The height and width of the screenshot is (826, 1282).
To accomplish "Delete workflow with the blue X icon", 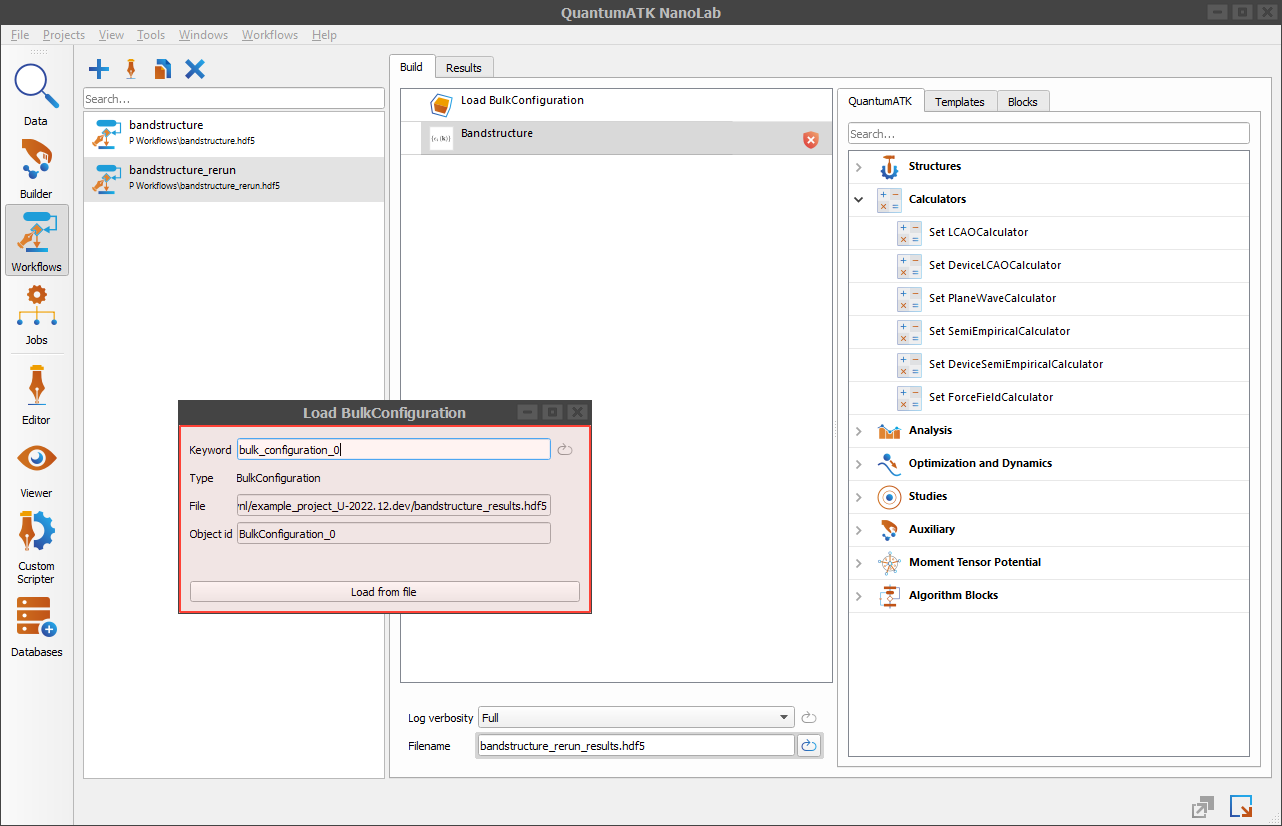I will pos(195,69).
